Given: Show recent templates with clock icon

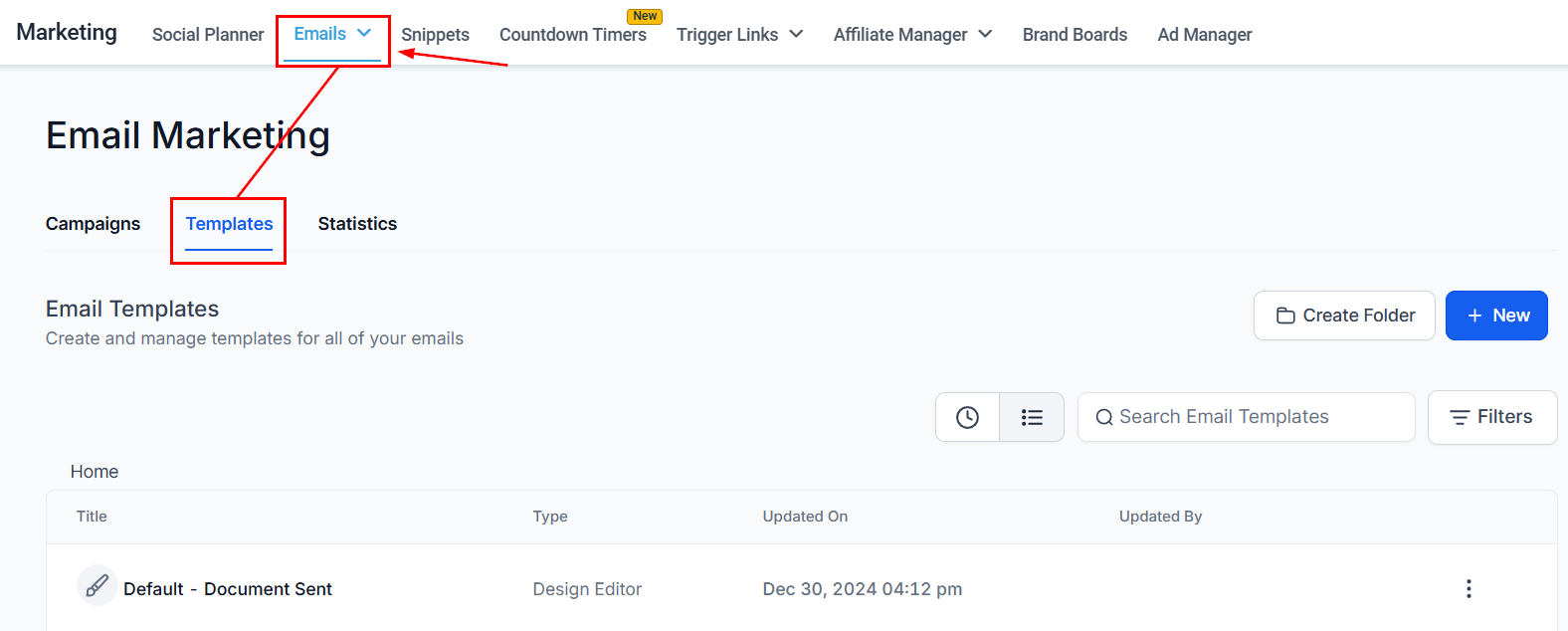Looking at the screenshot, I should [x=967, y=417].
